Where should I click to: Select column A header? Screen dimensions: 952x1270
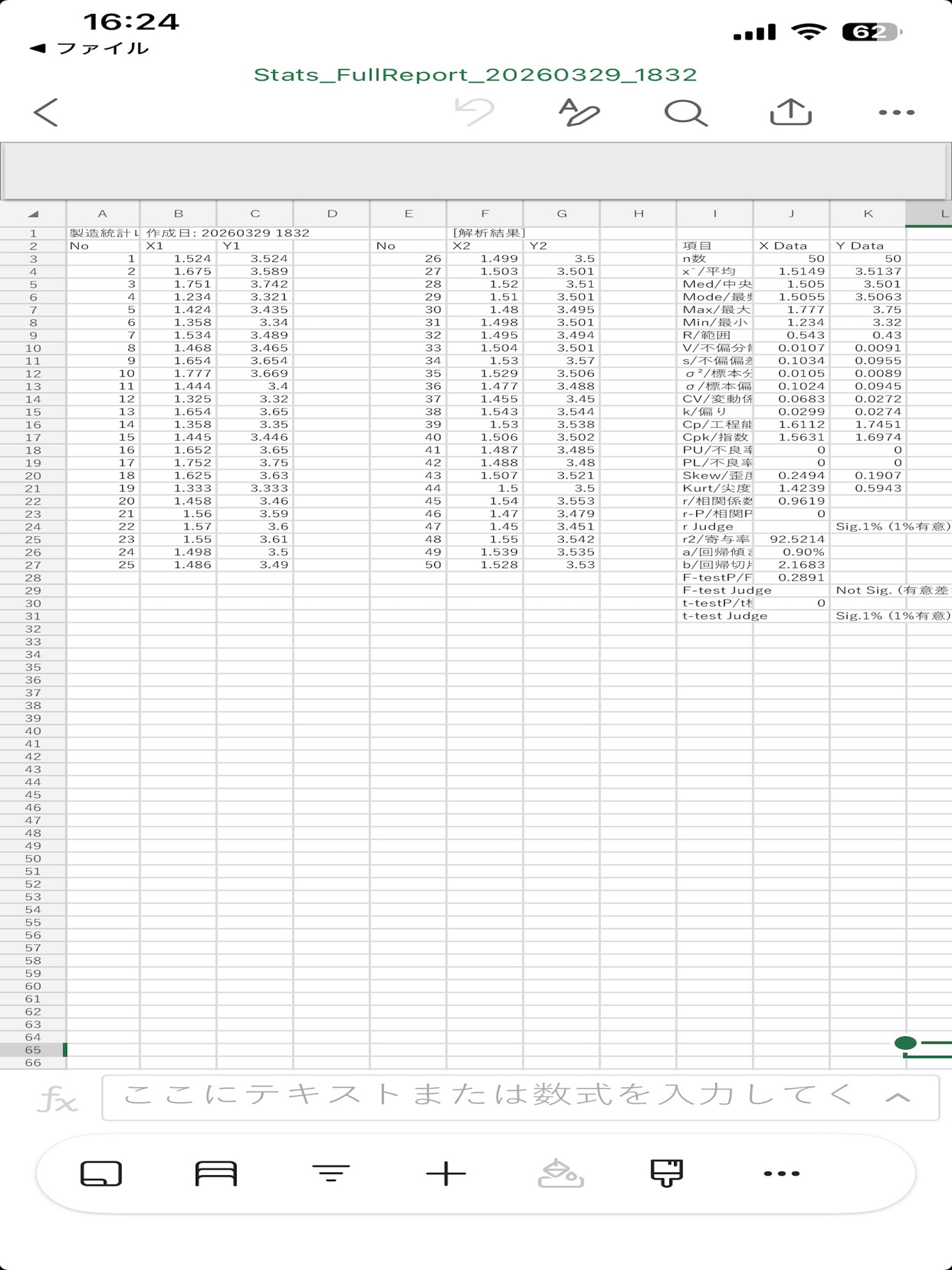pyautogui.click(x=103, y=213)
